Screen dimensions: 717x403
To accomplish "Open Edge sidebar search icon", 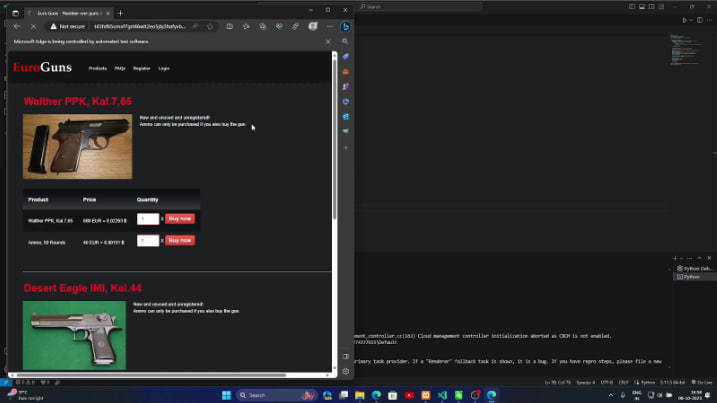I will click(x=346, y=42).
